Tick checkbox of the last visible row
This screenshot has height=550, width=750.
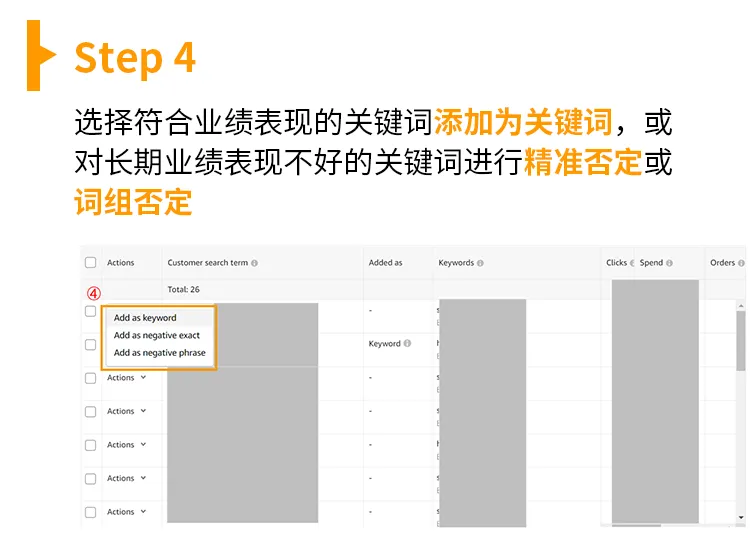(x=90, y=512)
